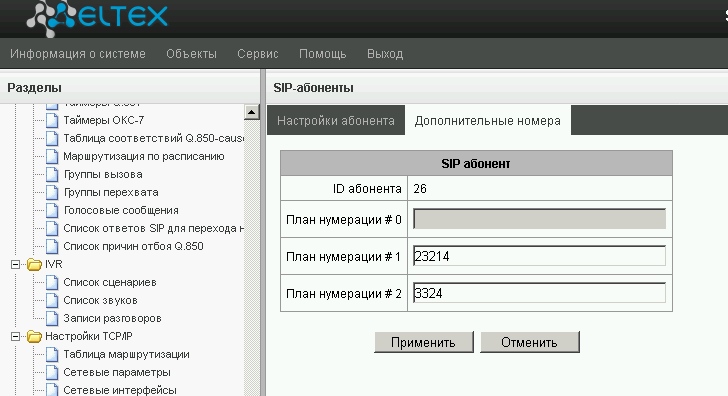Open Голосовые сообщения section

click(x=121, y=210)
